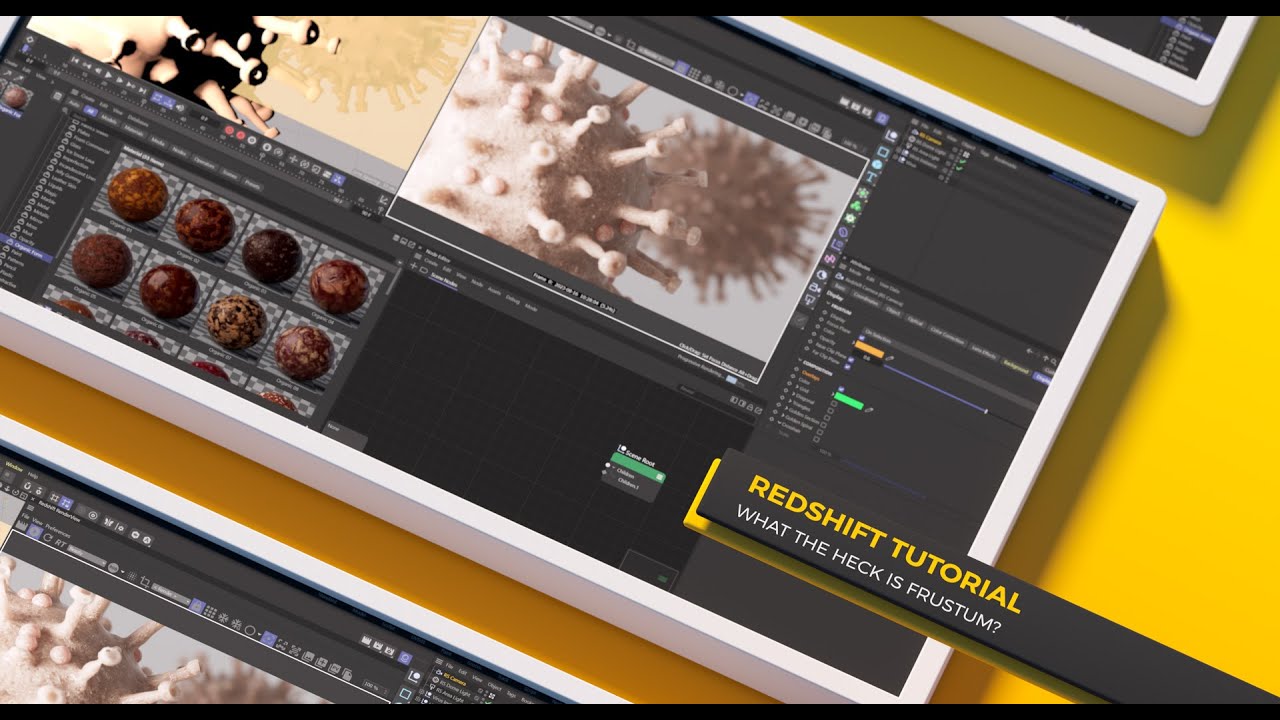
Task: Open the Optical tab in Attributes
Action: pyautogui.click(x=916, y=320)
